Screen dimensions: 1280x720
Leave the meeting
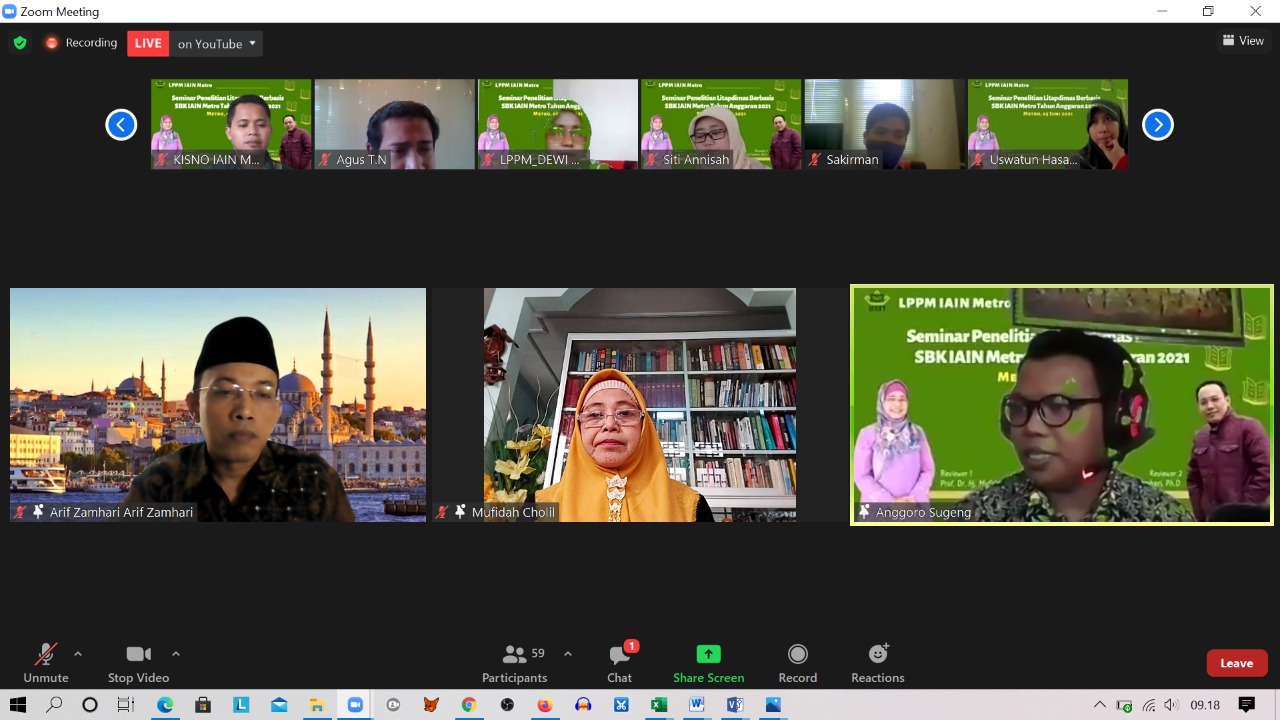pyautogui.click(x=1236, y=663)
